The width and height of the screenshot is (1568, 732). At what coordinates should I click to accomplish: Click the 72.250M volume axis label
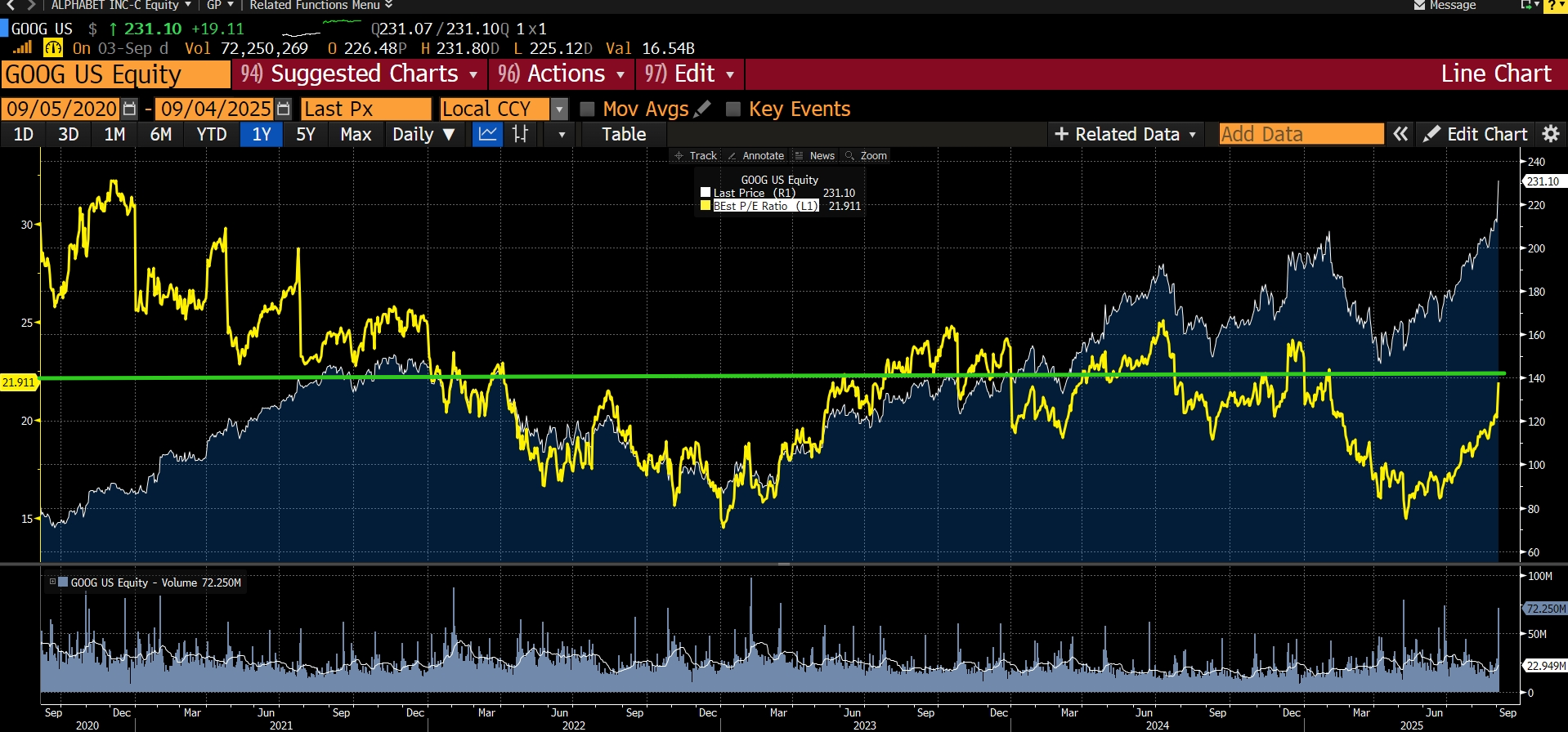click(1546, 609)
